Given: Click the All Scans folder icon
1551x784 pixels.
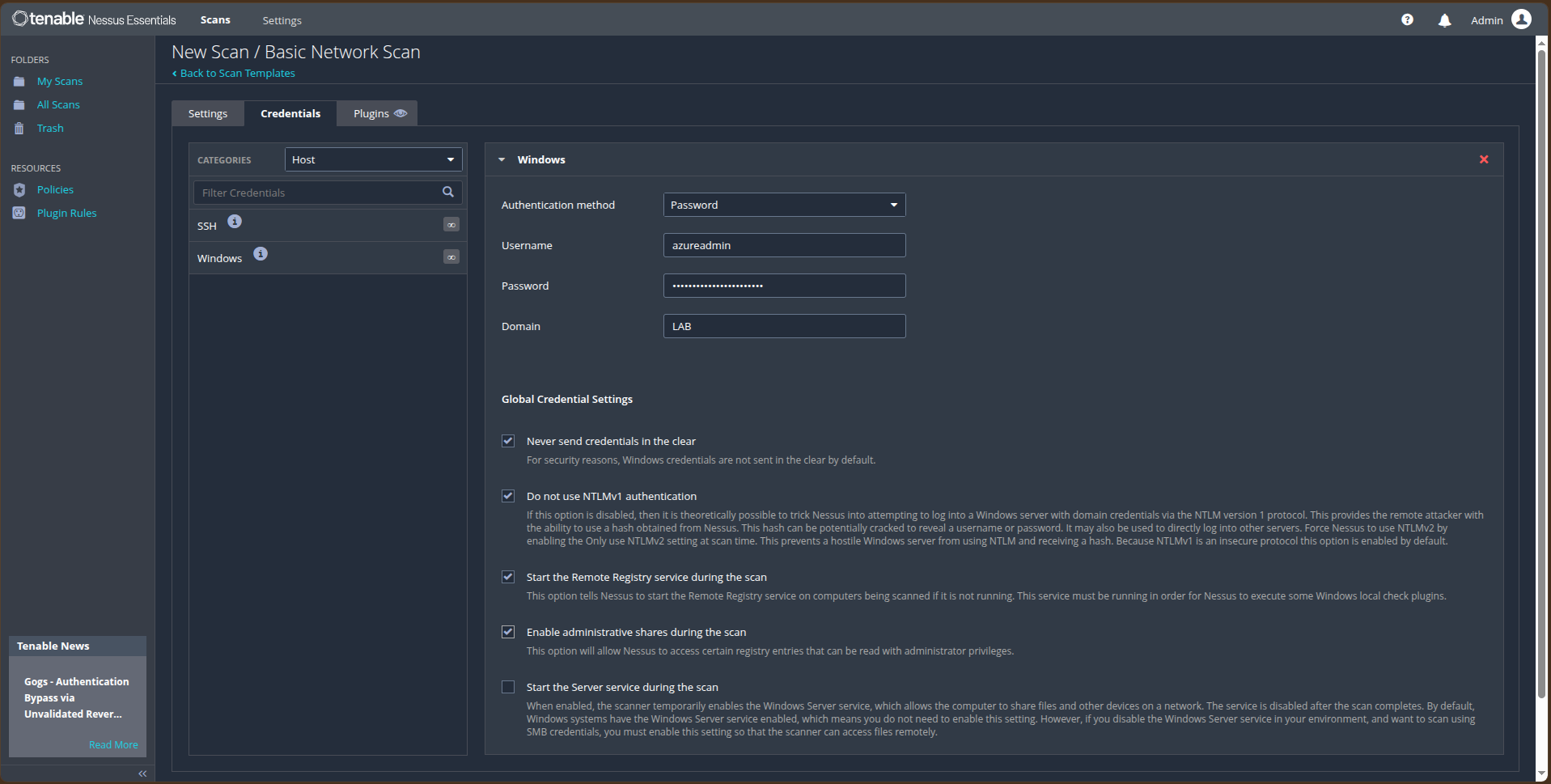Looking at the screenshot, I should coord(19,105).
